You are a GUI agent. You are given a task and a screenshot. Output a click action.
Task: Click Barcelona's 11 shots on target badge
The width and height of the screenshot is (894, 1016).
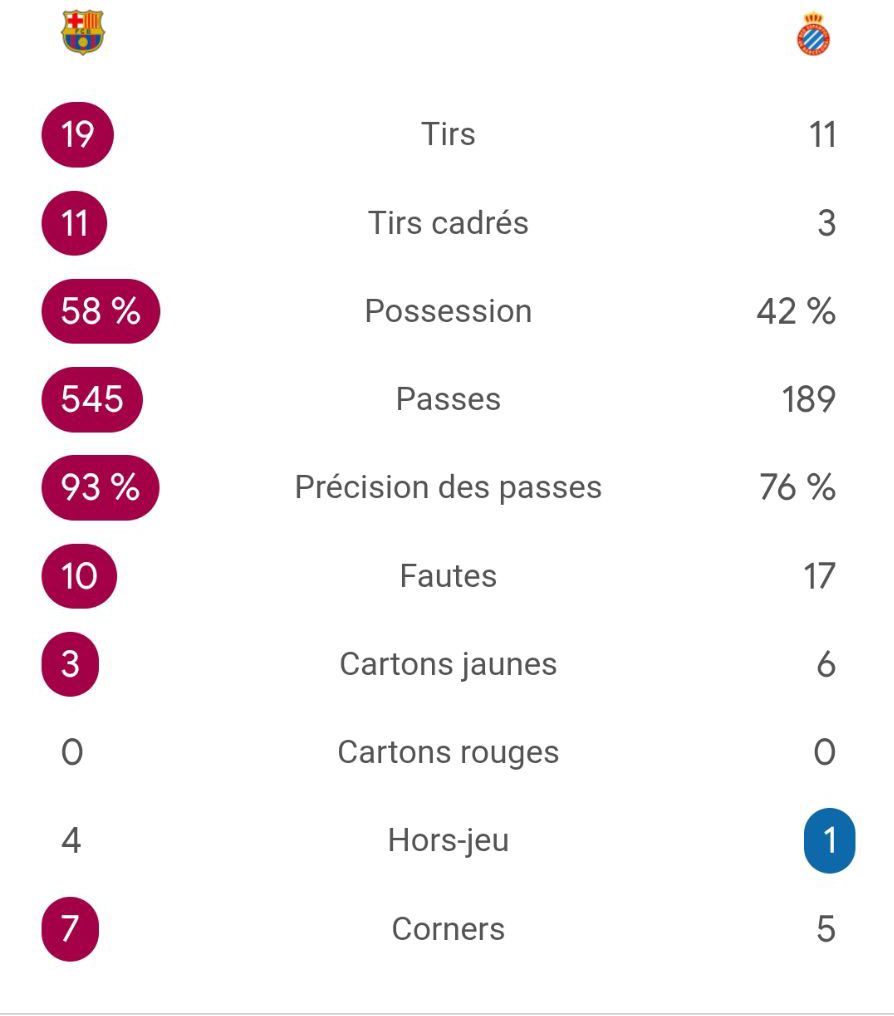pyautogui.click(x=75, y=222)
